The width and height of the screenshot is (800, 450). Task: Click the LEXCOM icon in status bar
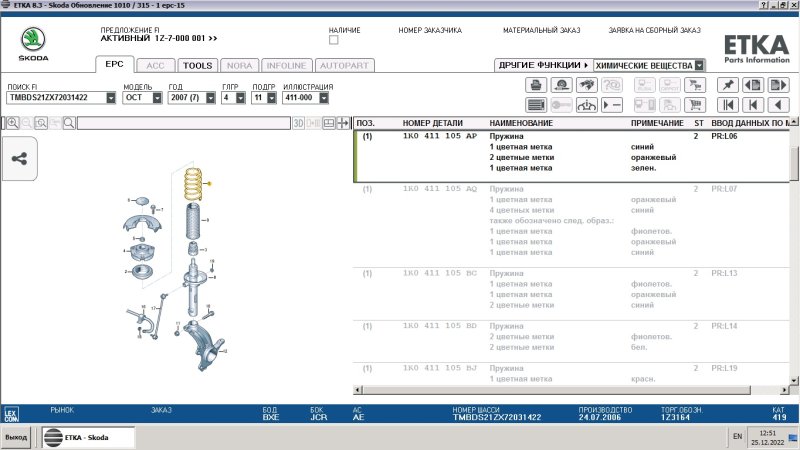[11, 414]
